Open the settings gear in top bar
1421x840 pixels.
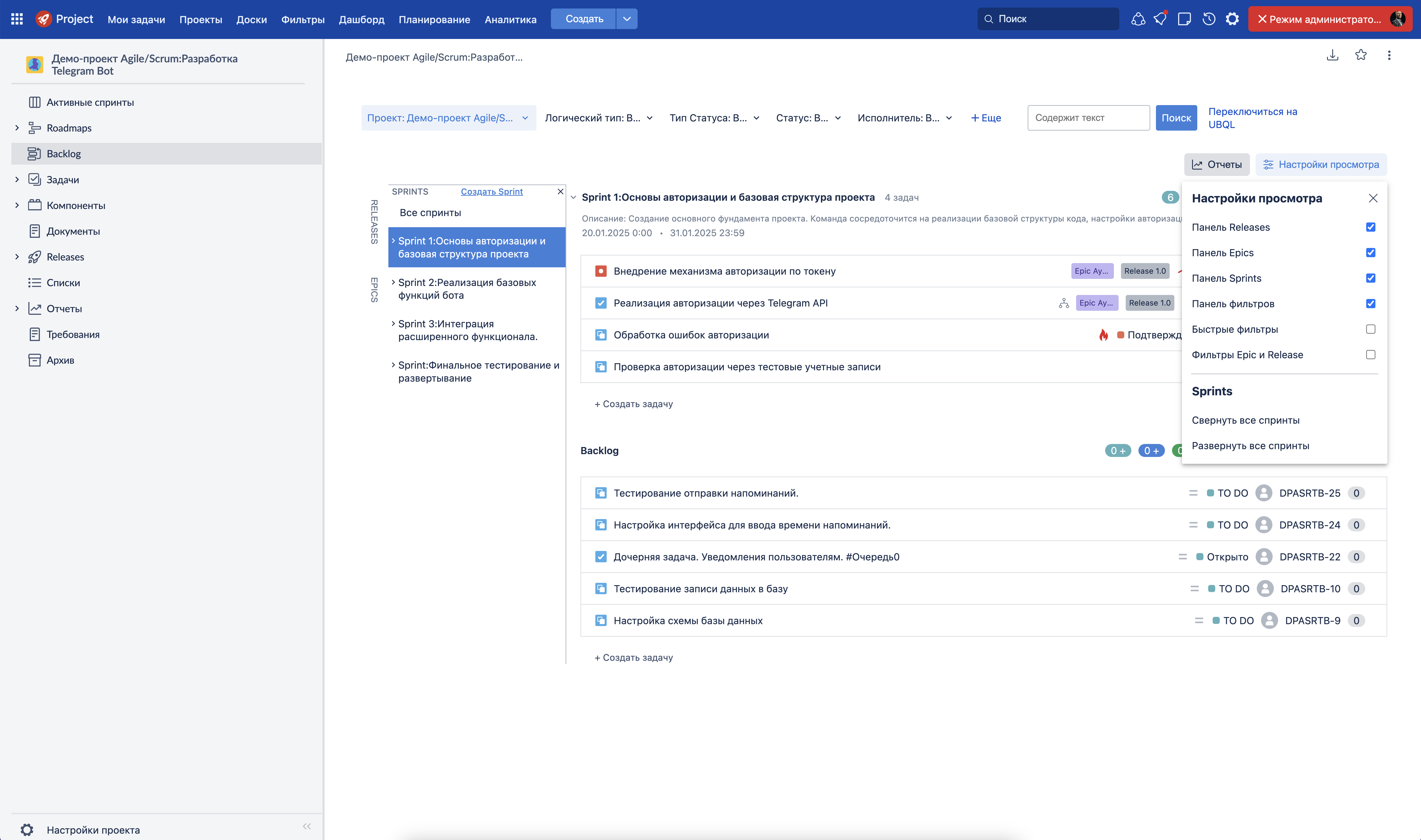point(1232,19)
